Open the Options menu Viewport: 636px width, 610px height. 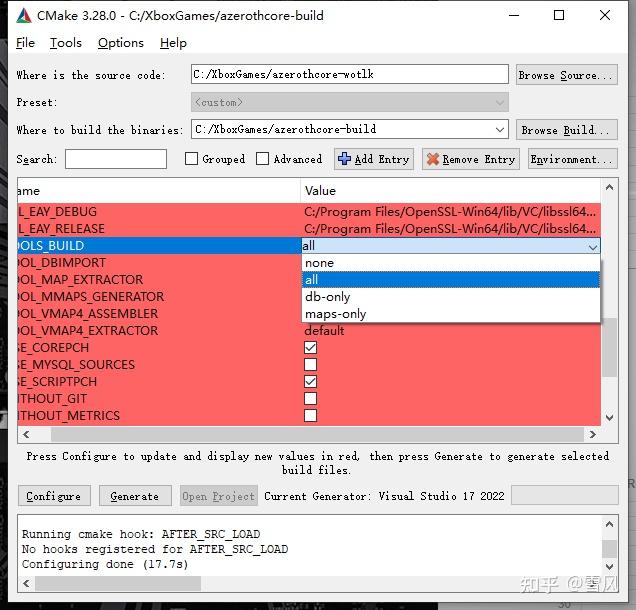point(120,43)
